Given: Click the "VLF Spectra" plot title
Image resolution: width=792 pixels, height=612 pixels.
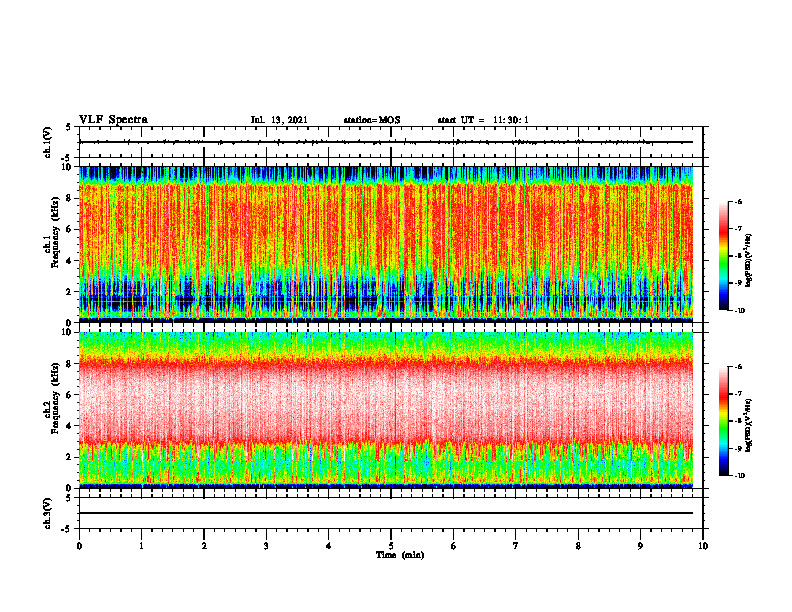Looking at the screenshot, I should click(x=113, y=120).
